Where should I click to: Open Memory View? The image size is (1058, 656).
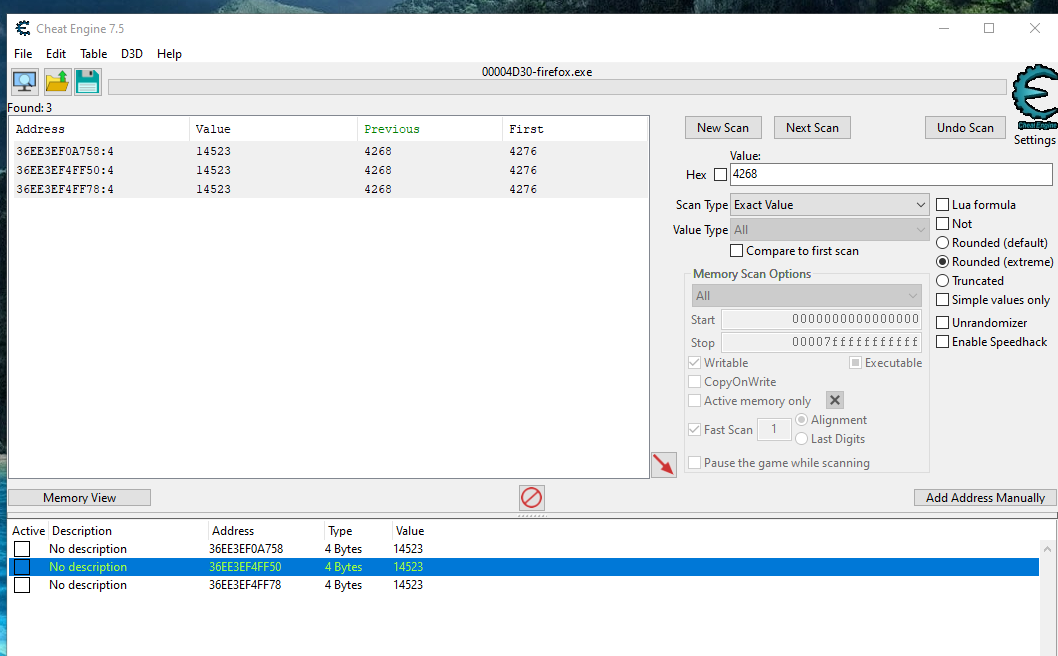(79, 497)
